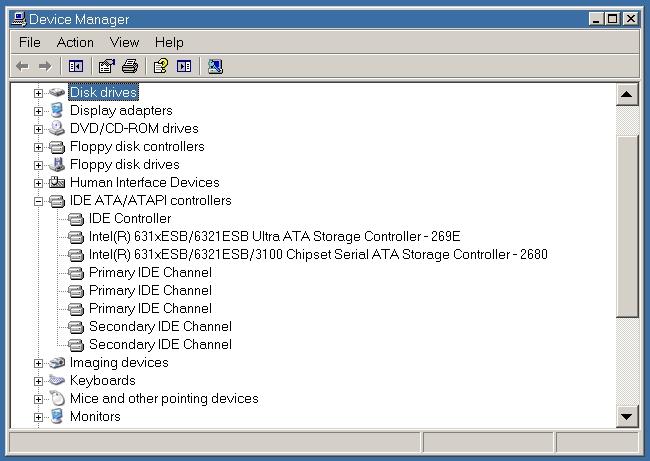650x461 pixels.
Task: Open Properties using the toolbar icon
Action: [x=107, y=66]
